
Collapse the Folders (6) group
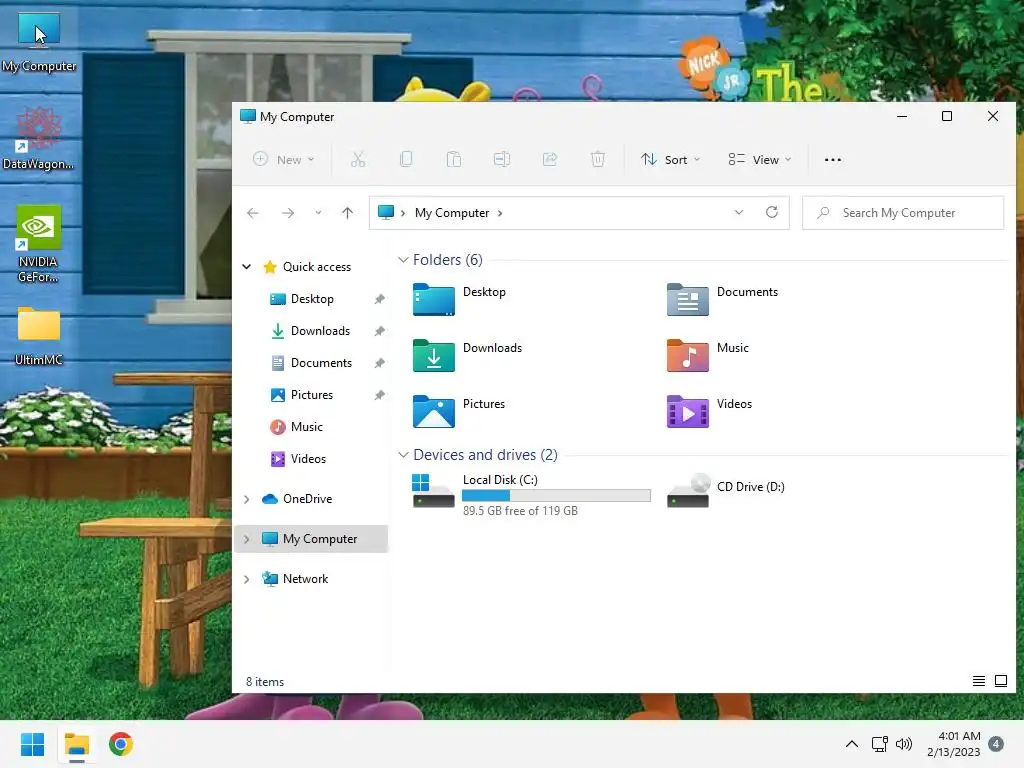click(x=403, y=260)
